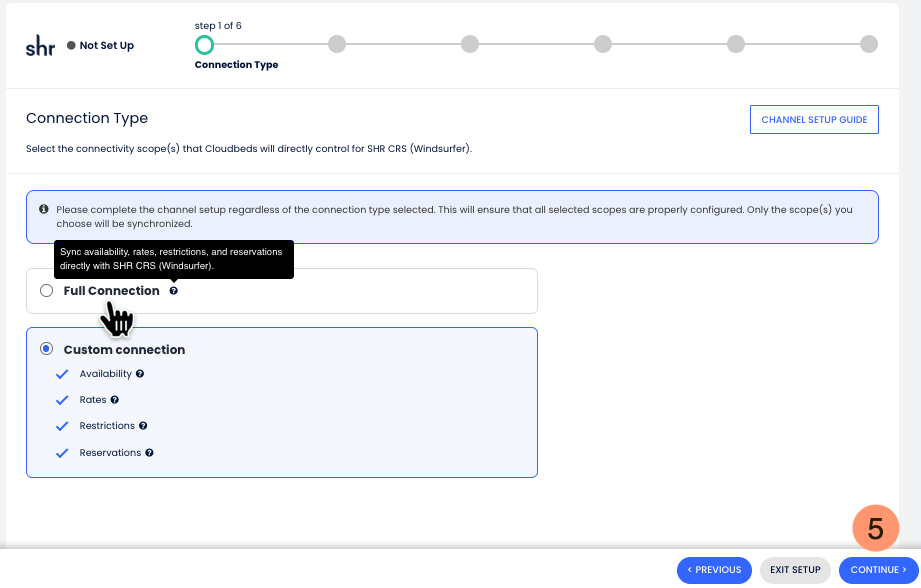
Task: Click the help icon next to Reservations
Action: click(x=149, y=453)
